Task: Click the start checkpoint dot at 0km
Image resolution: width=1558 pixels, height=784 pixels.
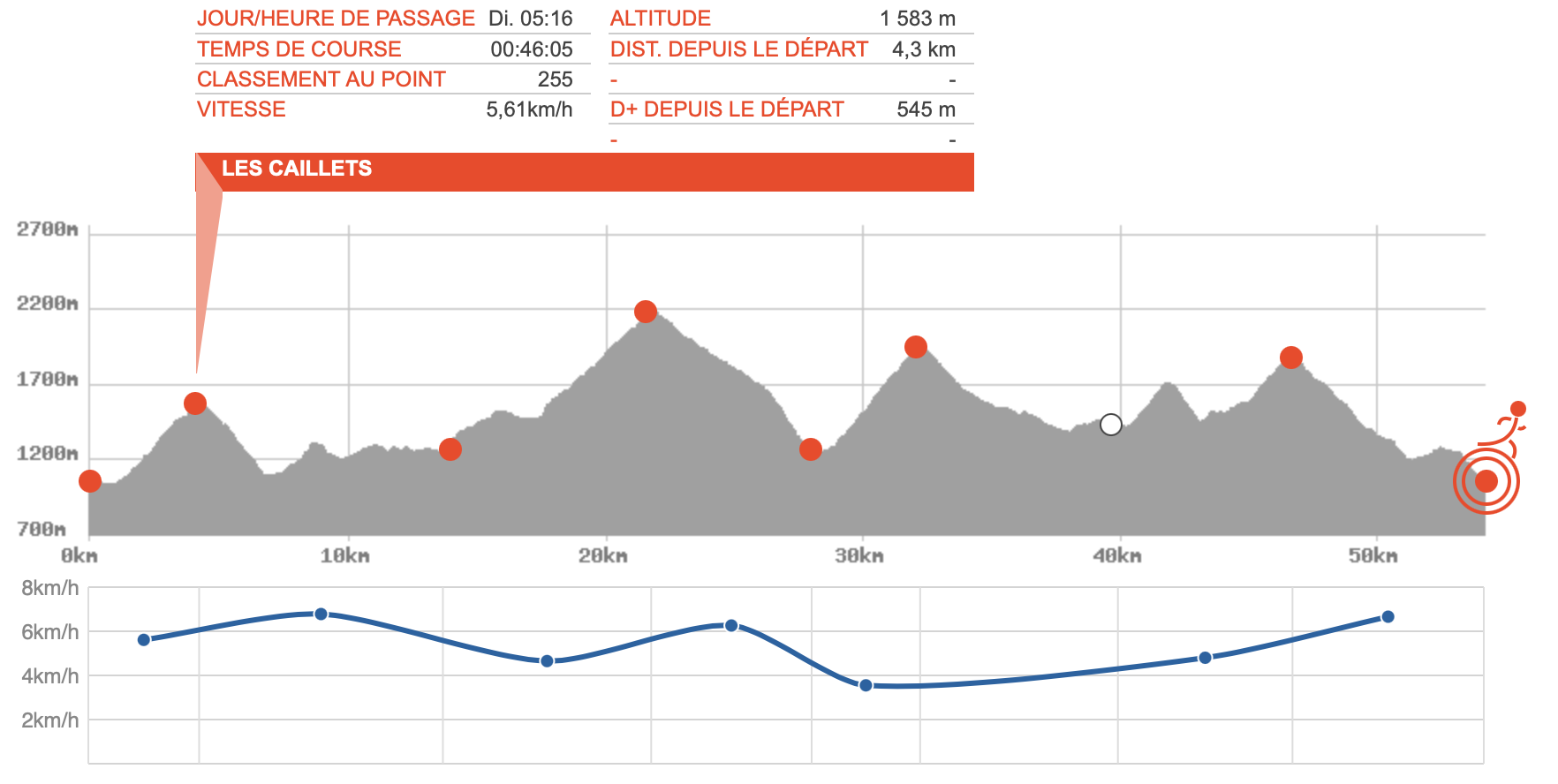Action: tap(90, 481)
